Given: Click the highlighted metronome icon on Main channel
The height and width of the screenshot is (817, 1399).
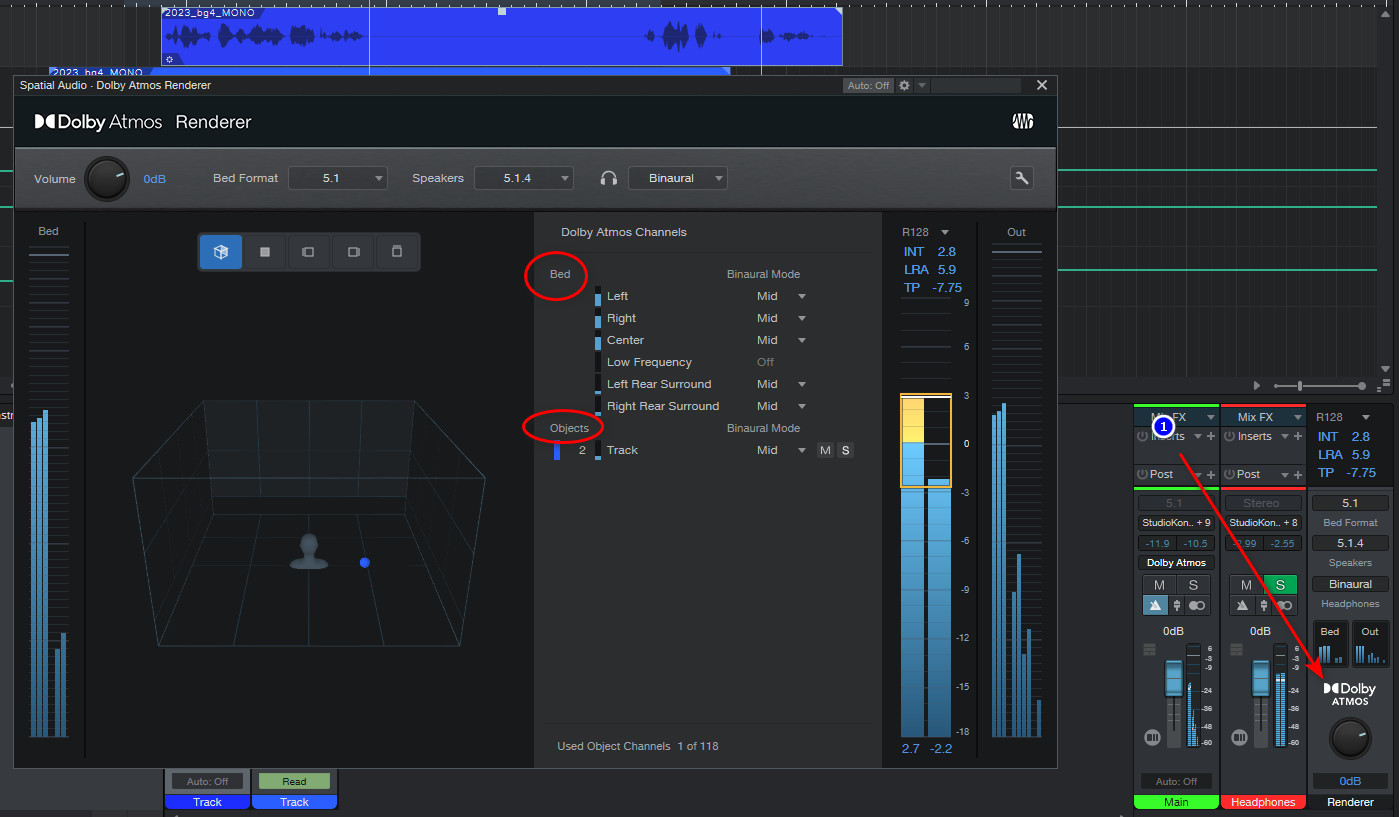Looking at the screenshot, I should [1156, 605].
